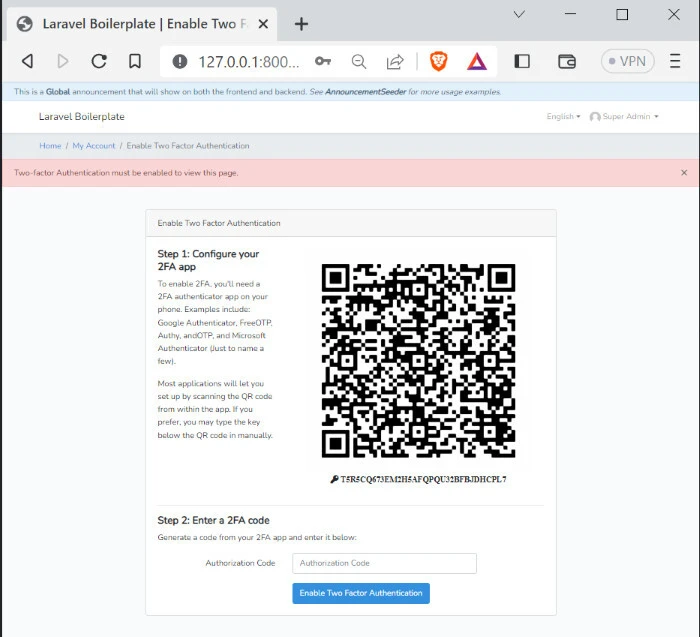700x637 pixels.
Task: Go to Home breadcrumb link
Action: (50, 146)
